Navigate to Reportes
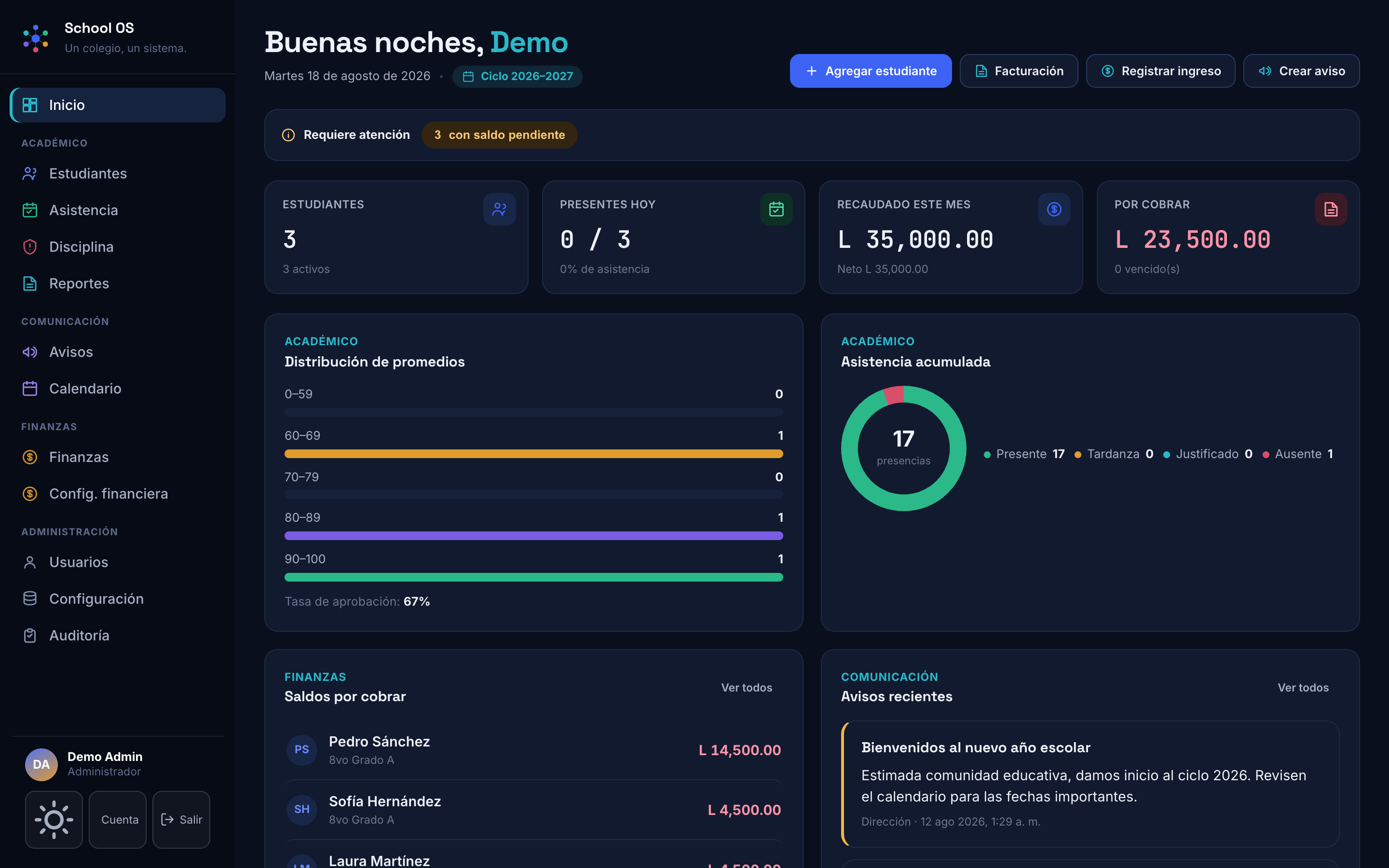The width and height of the screenshot is (1389, 868). 118,284
